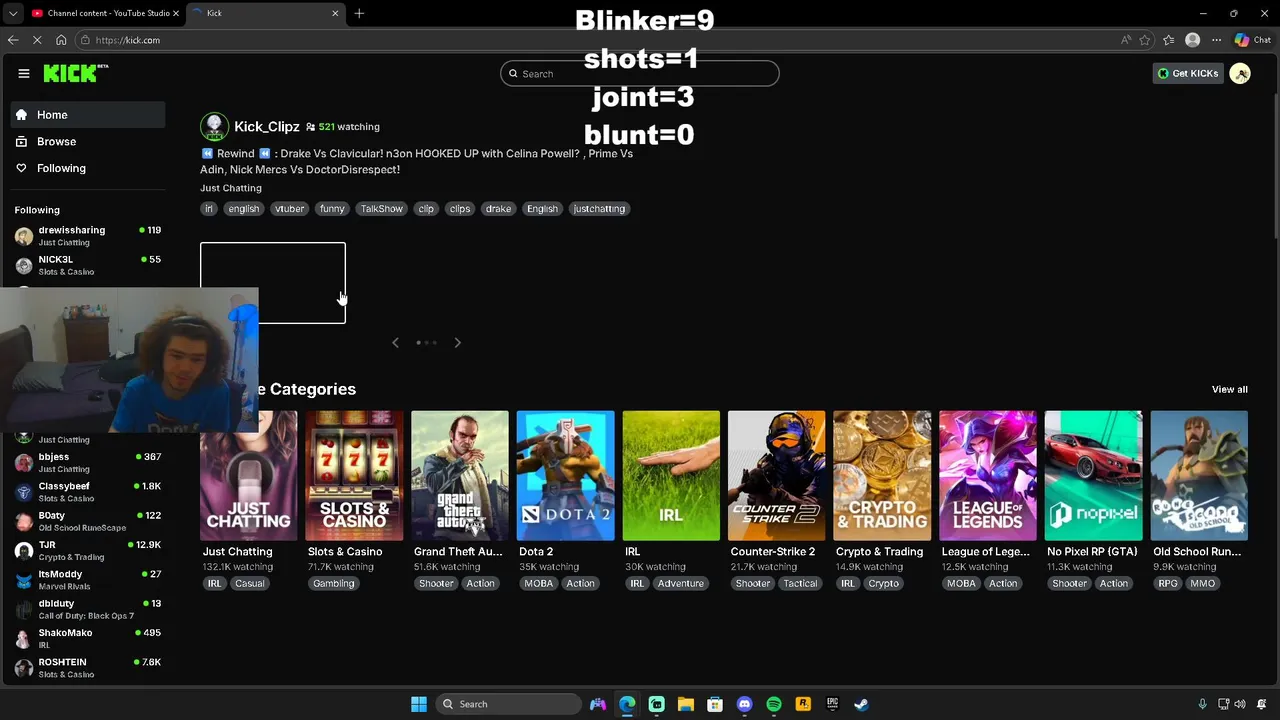Open the tab search dropdown arrow

12,13
